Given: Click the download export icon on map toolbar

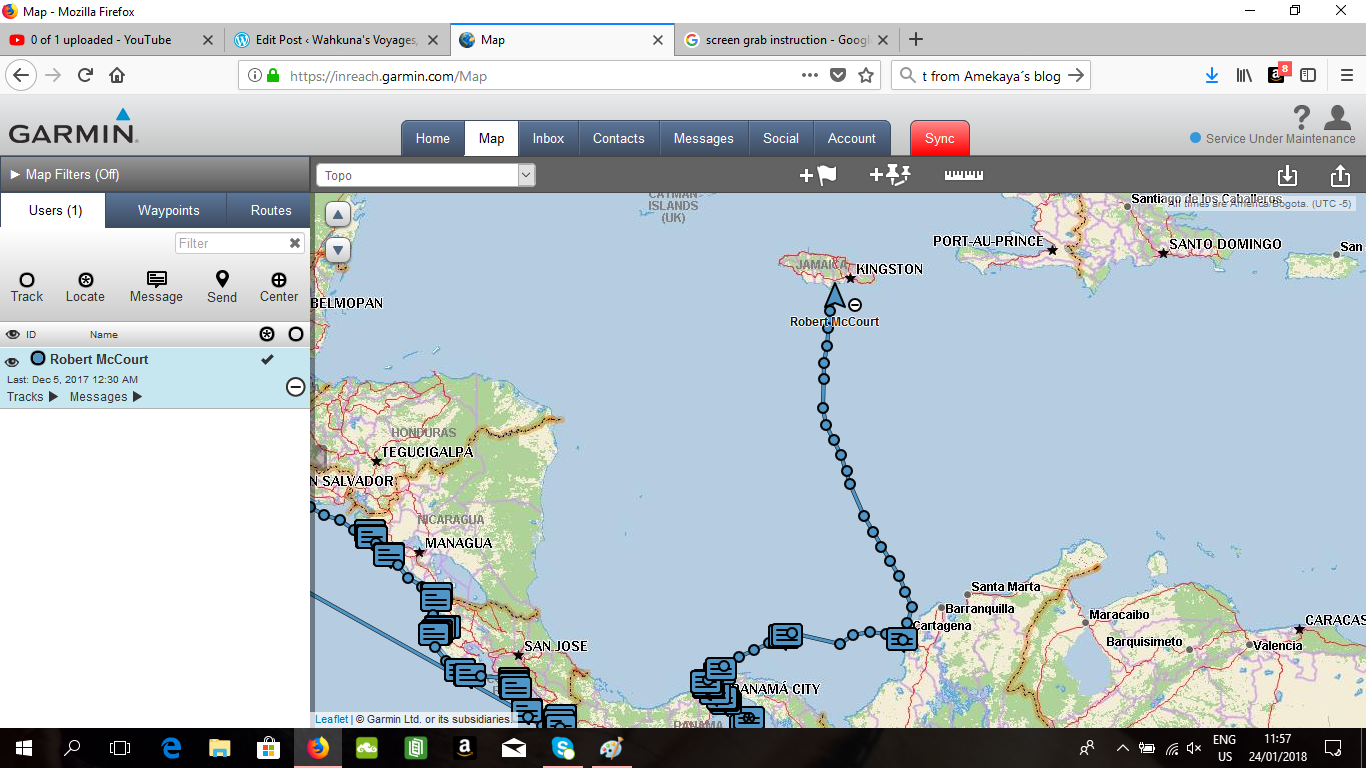Looking at the screenshot, I should click(1287, 175).
